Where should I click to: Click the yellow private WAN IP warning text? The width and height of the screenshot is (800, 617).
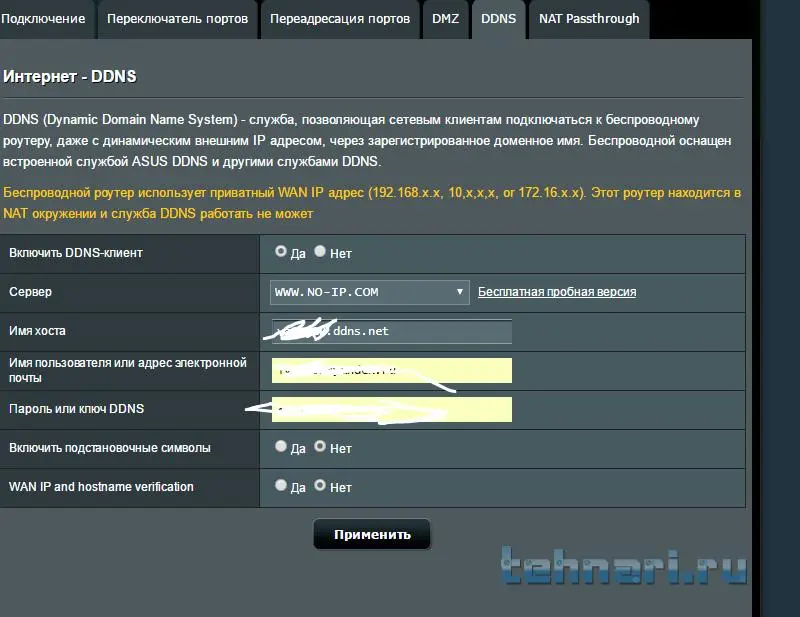pyautogui.click(x=372, y=203)
